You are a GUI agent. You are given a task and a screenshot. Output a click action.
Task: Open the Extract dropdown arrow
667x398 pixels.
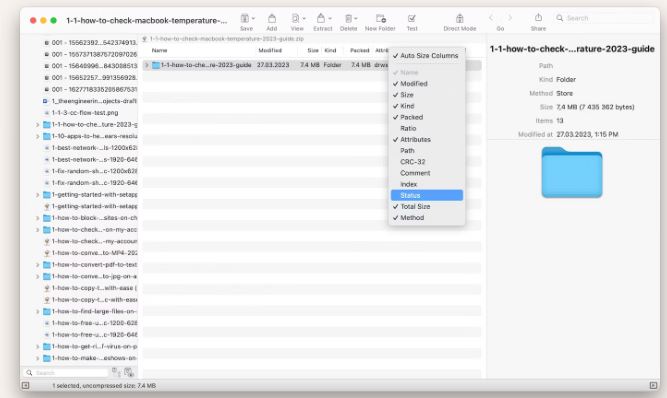click(x=330, y=19)
